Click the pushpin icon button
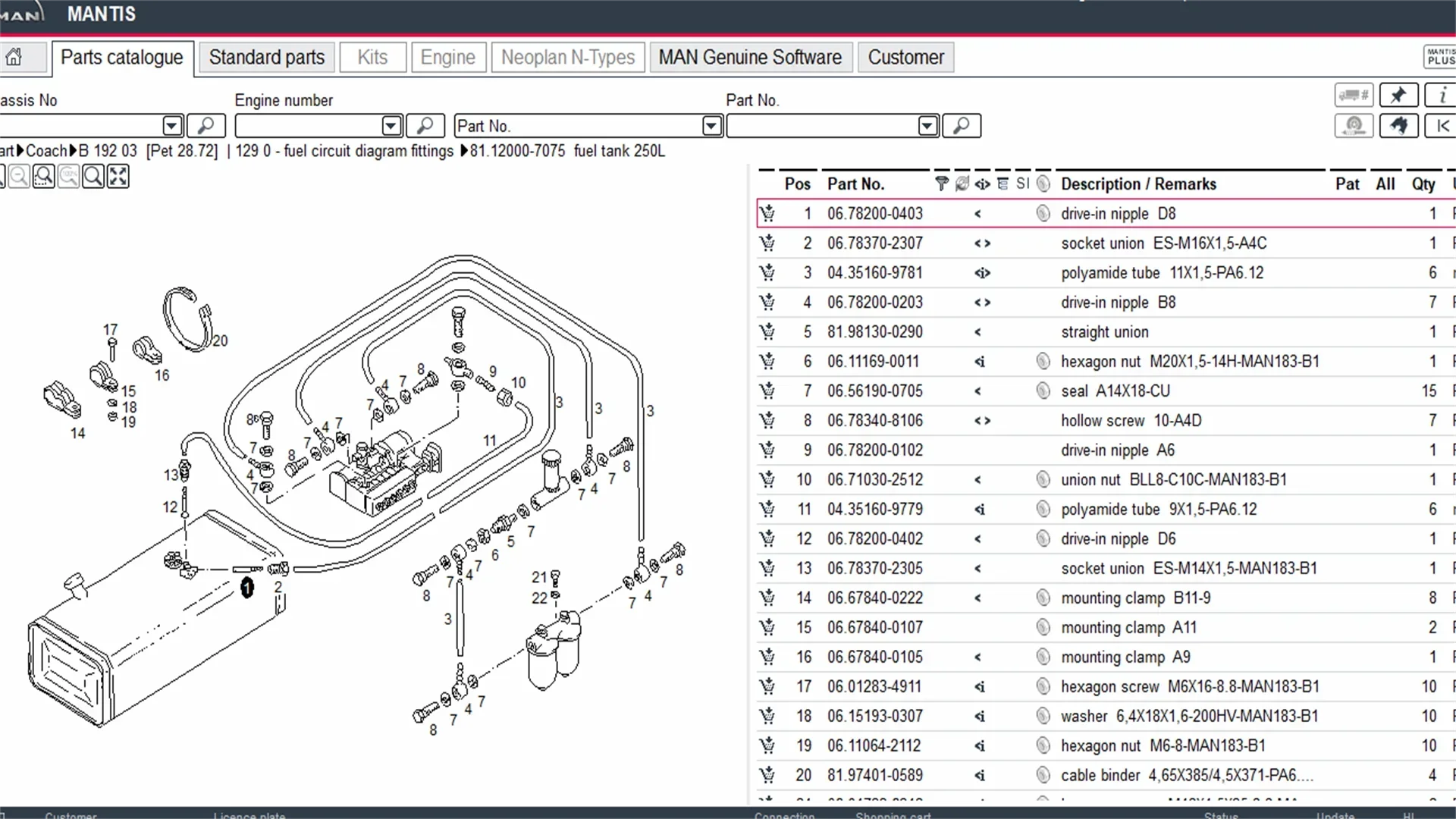The image size is (1456, 819). pyautogui.click(x=1398, y=96)
